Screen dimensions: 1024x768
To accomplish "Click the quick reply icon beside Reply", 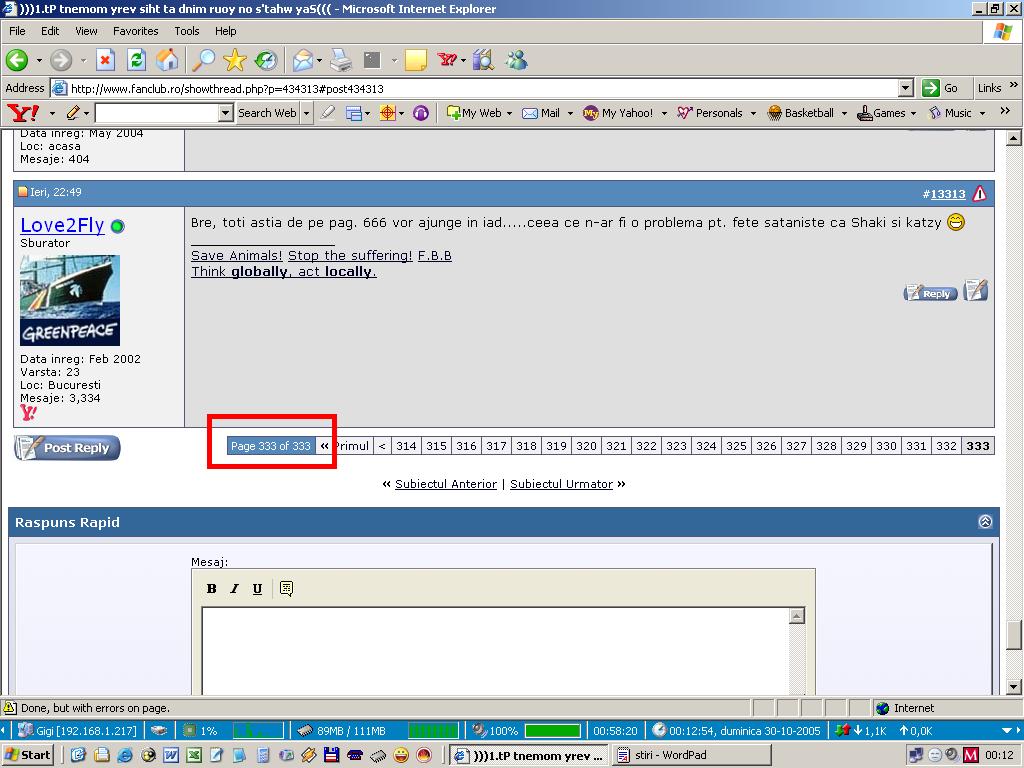I will 976,291.
